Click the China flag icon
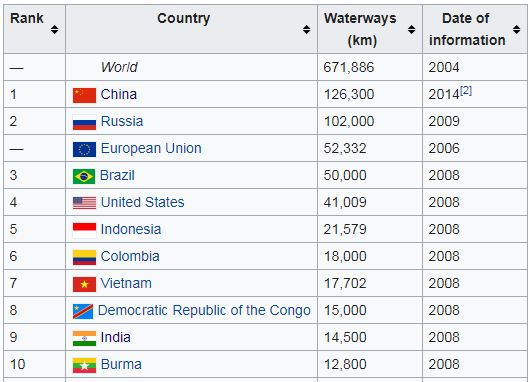Image resolution: width=531 pixels, height=382 pixels. click(x=84, y=95)
